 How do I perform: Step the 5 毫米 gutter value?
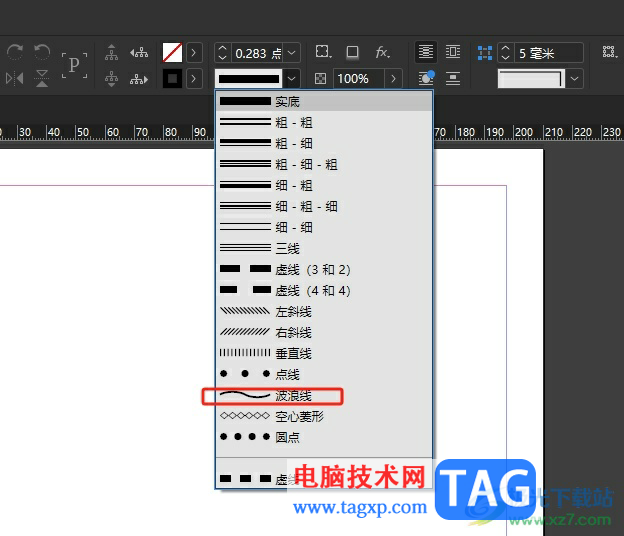click(505, 53)
